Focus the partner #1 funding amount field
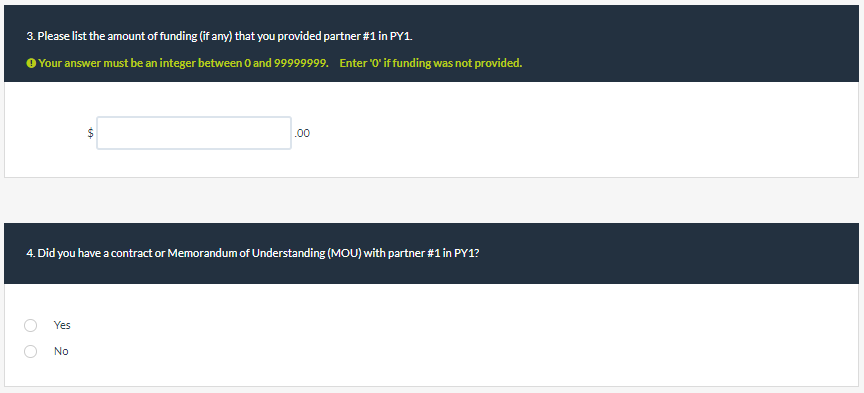This screenshot has height=393, width=864. tap(194, 133)
